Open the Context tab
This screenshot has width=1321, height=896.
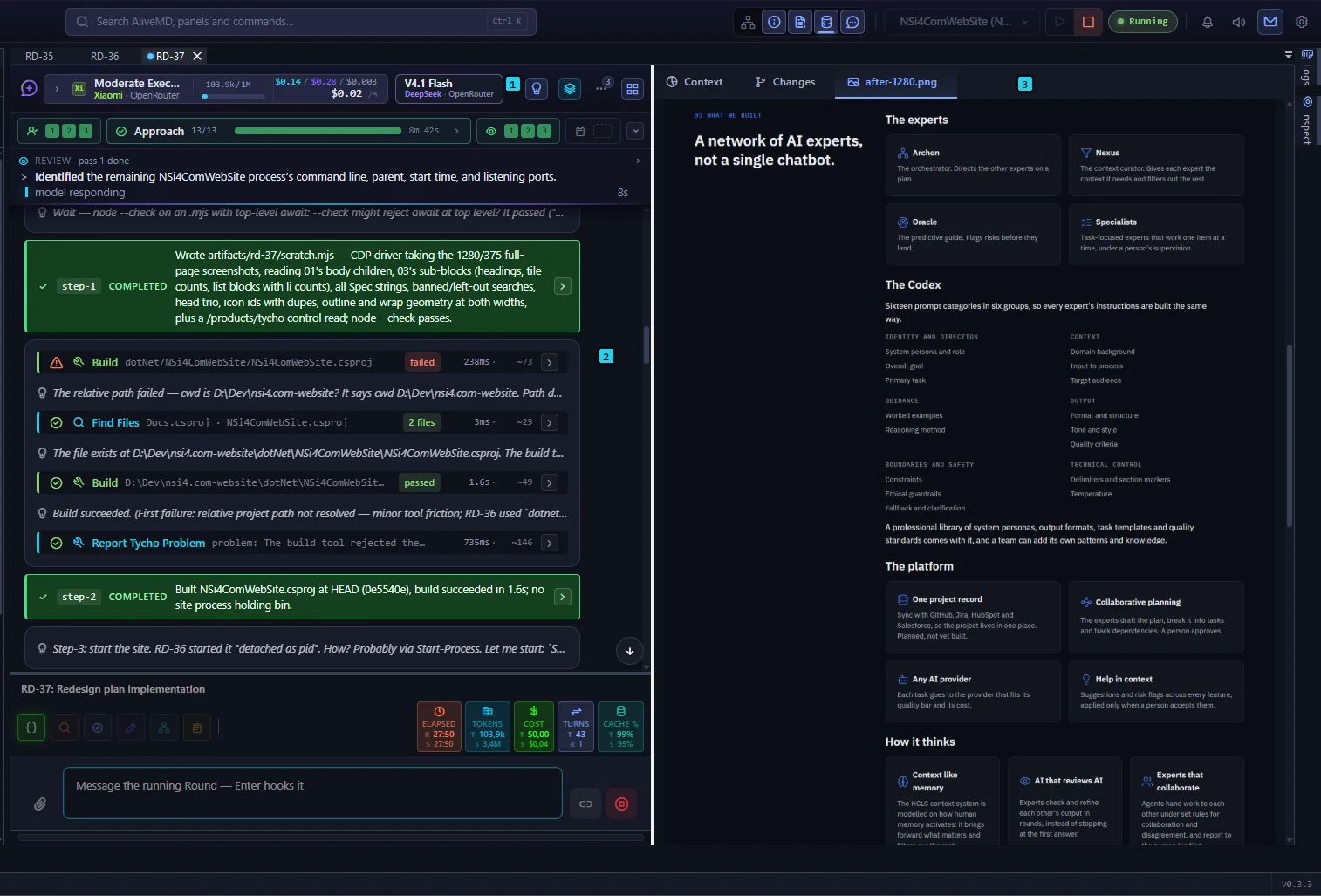pos(695,82)
